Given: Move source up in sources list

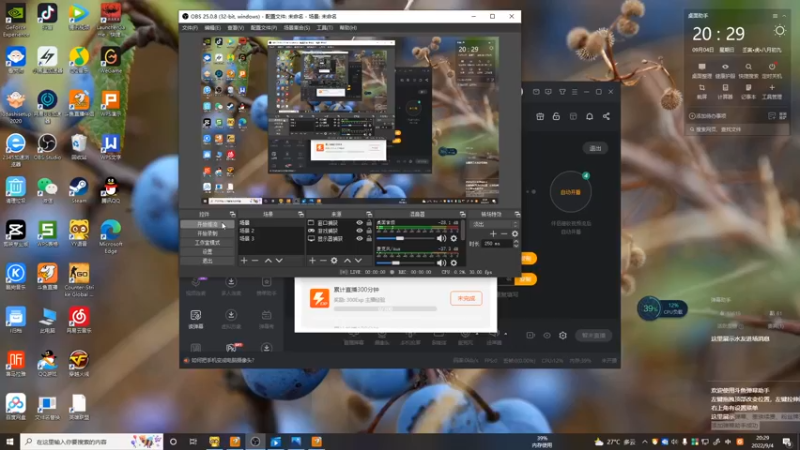Looking at the screenshot, I should coord(347,261).
